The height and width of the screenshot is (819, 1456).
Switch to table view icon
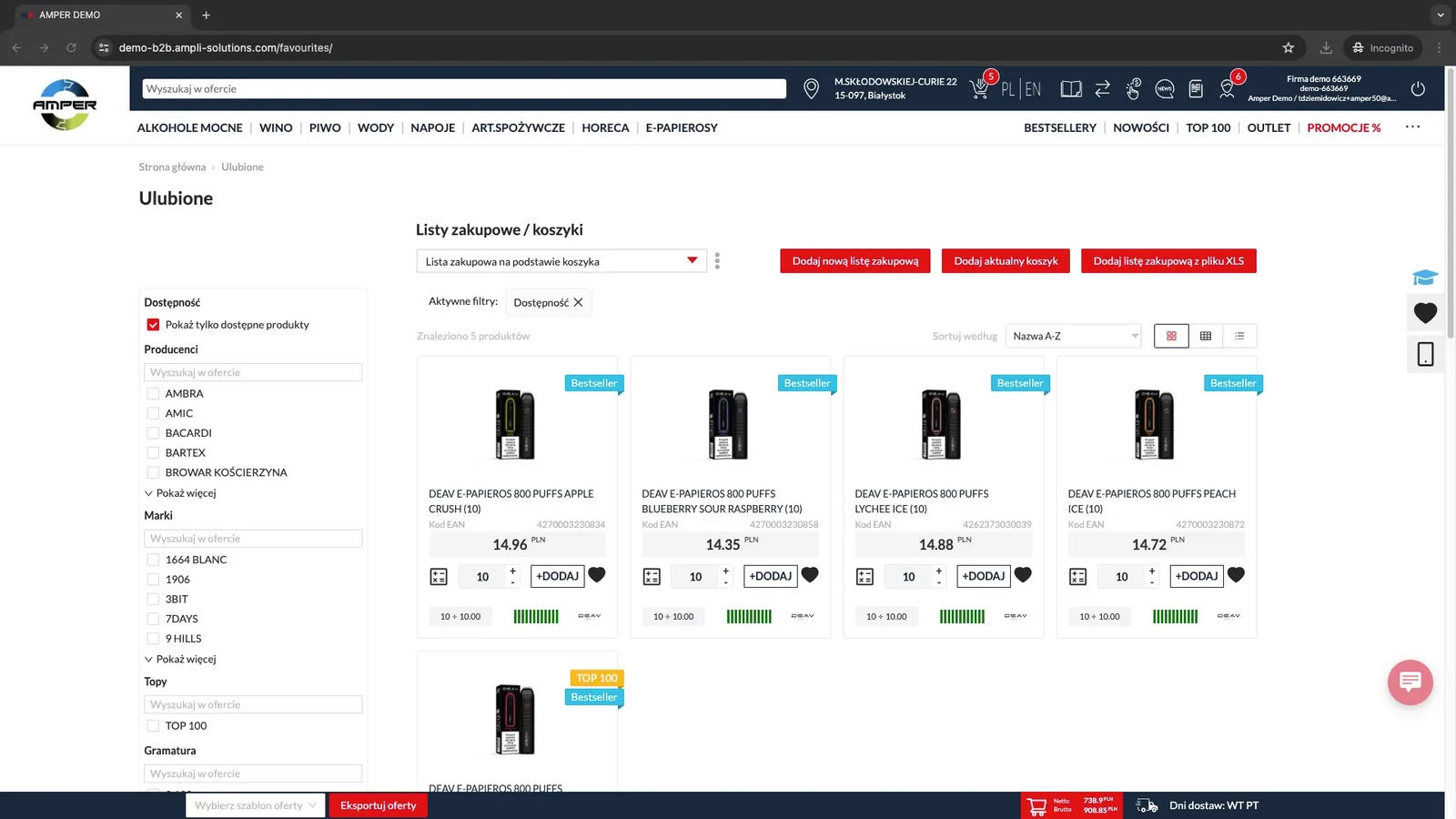tap(1206, 336)
